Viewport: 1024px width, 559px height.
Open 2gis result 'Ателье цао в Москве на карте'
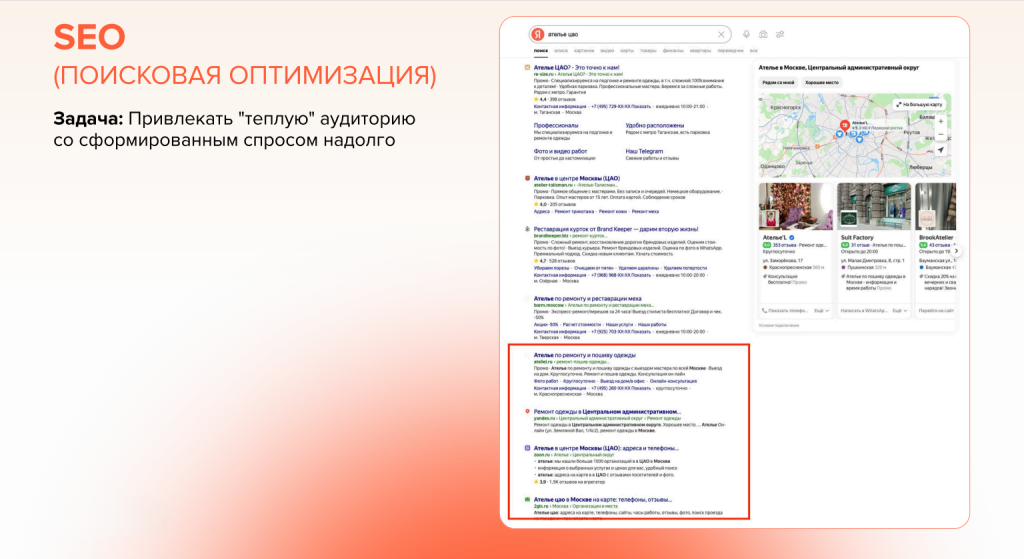pos(603,499)
